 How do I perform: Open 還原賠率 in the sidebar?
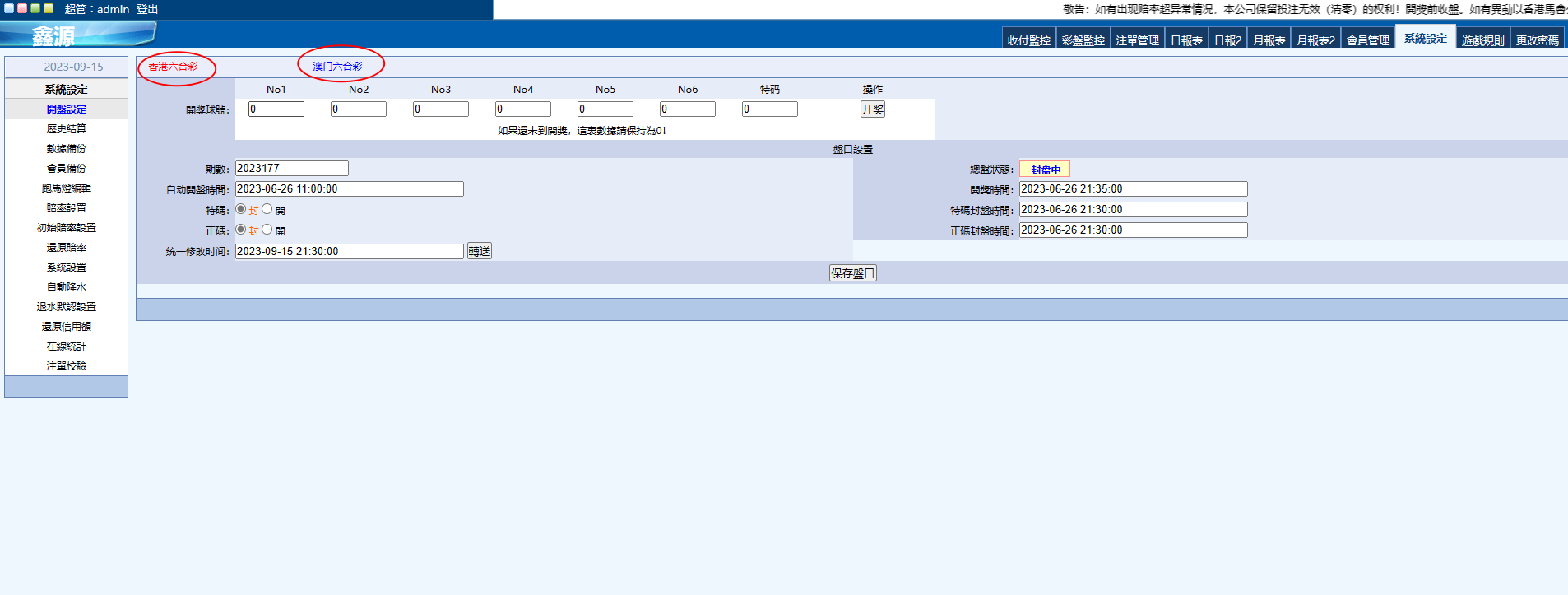[x=66, y=247]
